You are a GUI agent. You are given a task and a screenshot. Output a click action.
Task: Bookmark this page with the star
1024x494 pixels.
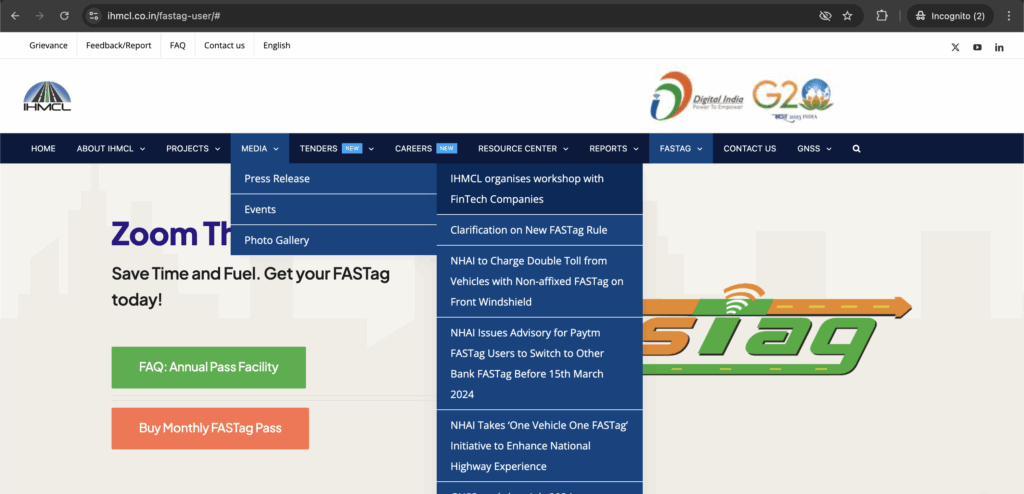[x=847, y=16]
